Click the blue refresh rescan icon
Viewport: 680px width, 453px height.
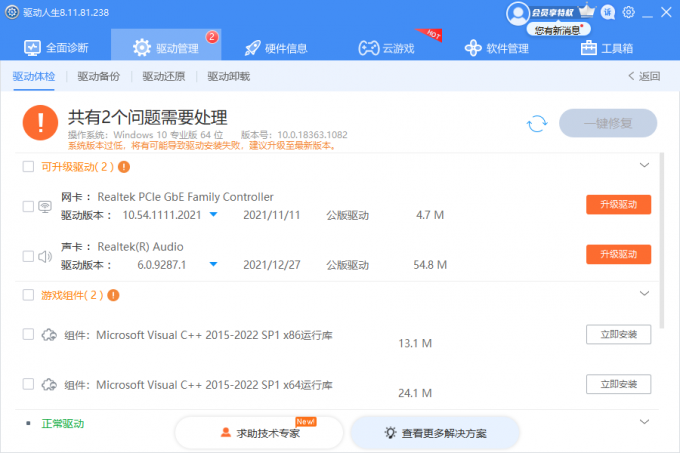click(537, 123)
